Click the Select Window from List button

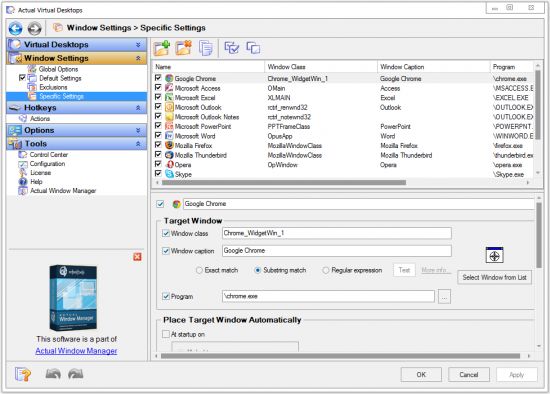pyautogui.click(x=494, y=277)
